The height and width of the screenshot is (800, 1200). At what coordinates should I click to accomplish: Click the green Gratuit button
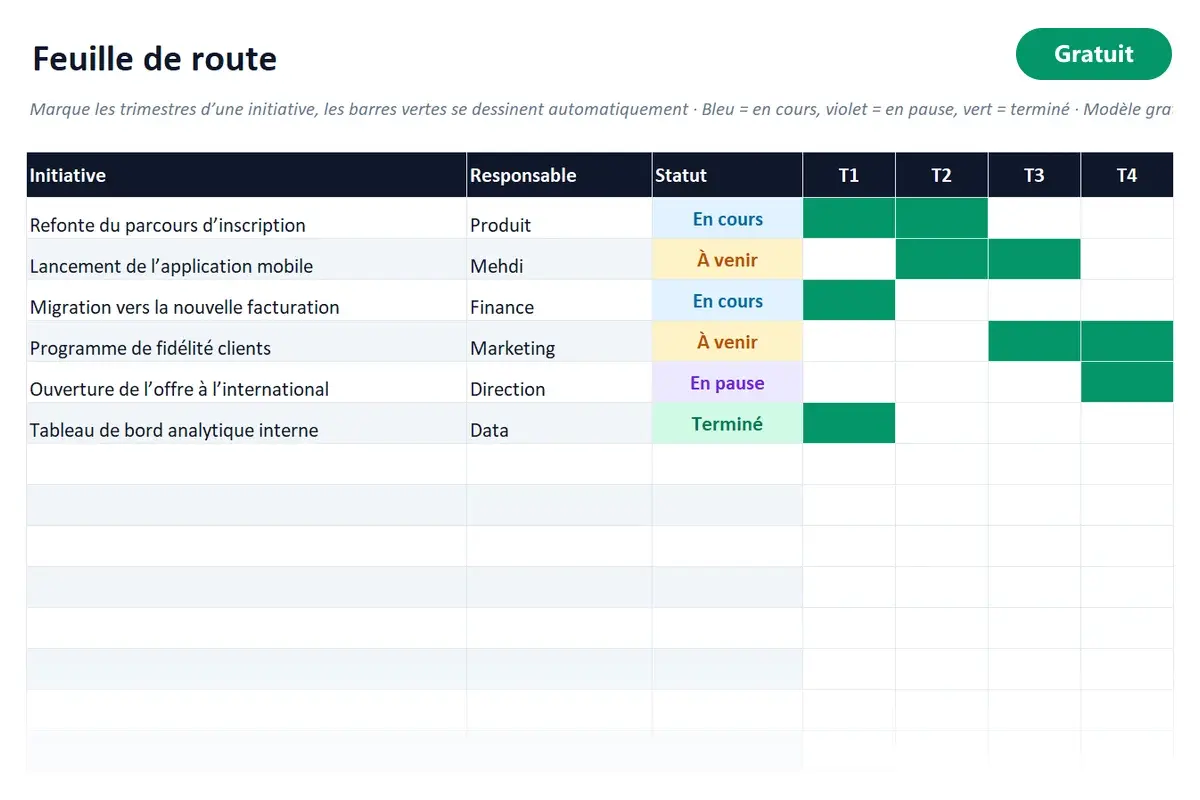pyautogui.click(x=1093, y=54)
